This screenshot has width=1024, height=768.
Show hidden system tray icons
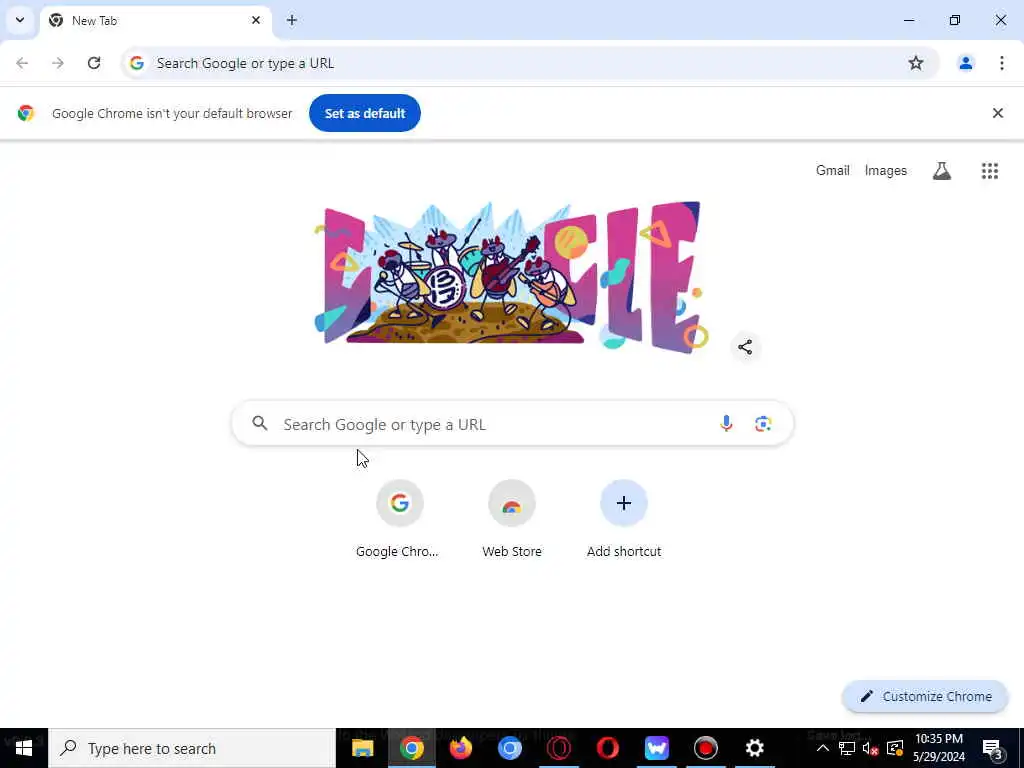pos(822,748)
